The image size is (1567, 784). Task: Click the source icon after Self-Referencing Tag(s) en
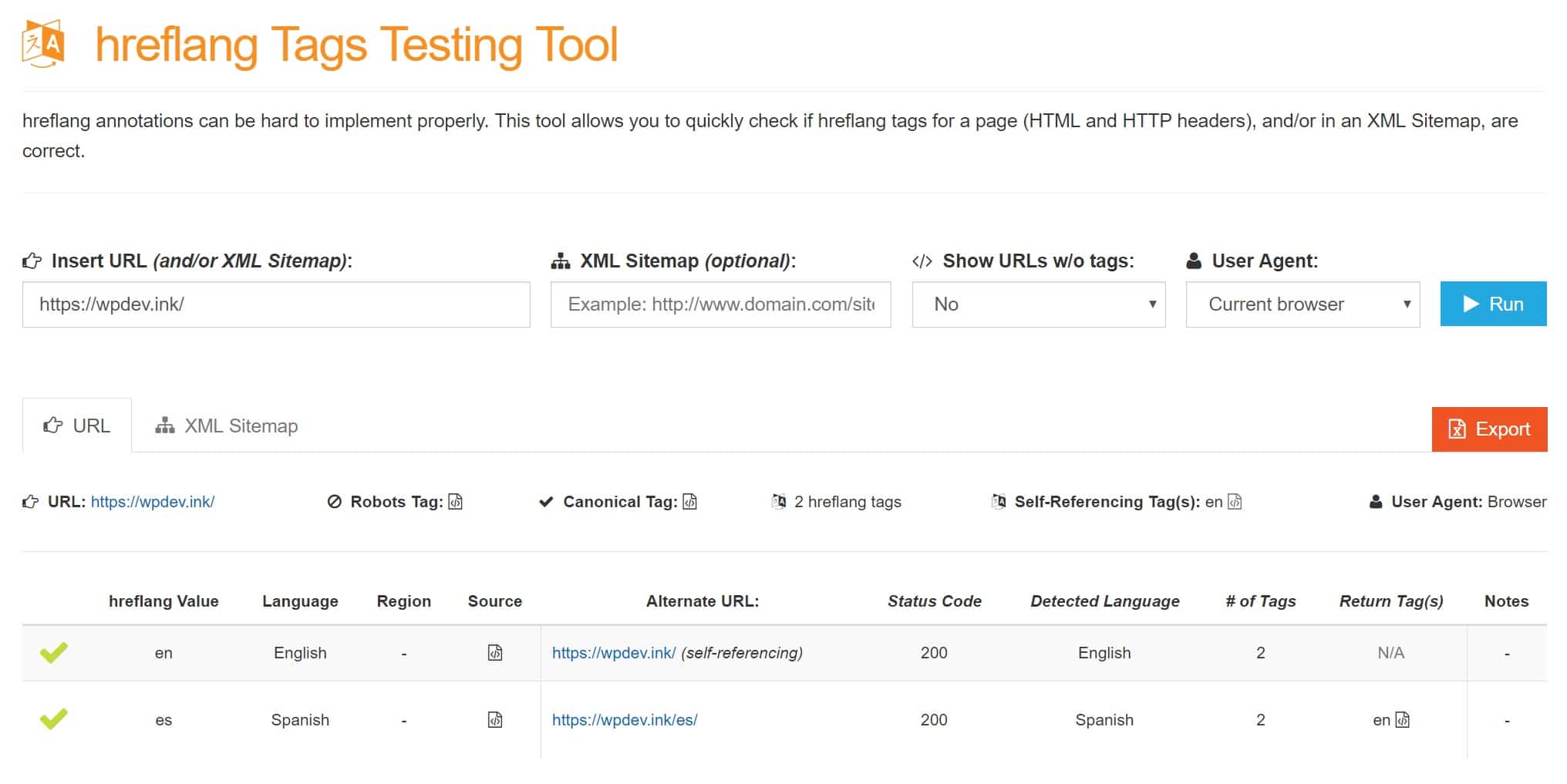pos(1235,502)
